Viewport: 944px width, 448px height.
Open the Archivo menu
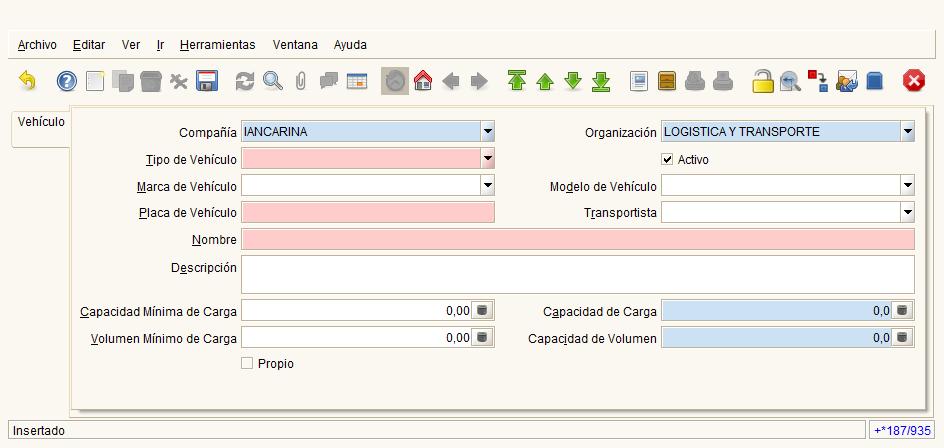tap(37, 45)
